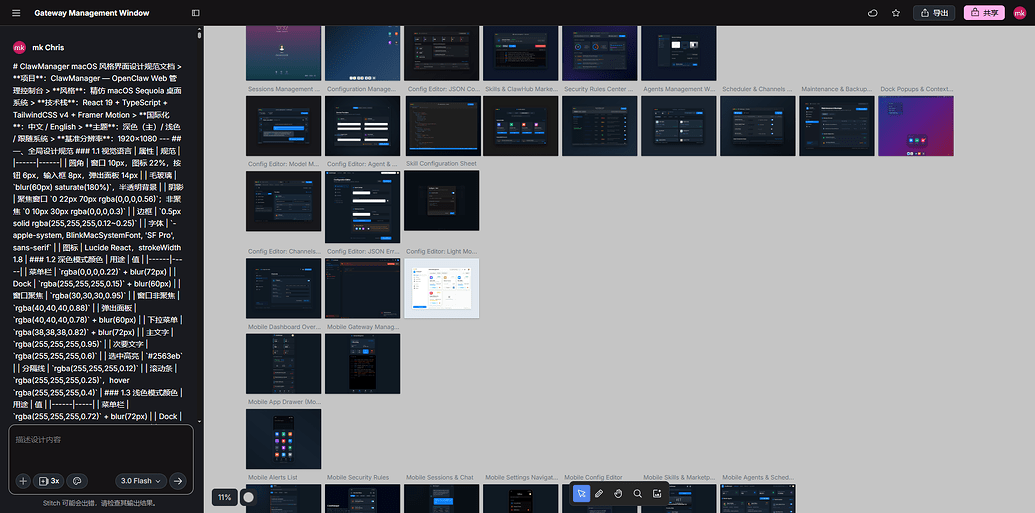Click the cloud sync status icon
This screenshot has width=1035, height=513.
873,13
